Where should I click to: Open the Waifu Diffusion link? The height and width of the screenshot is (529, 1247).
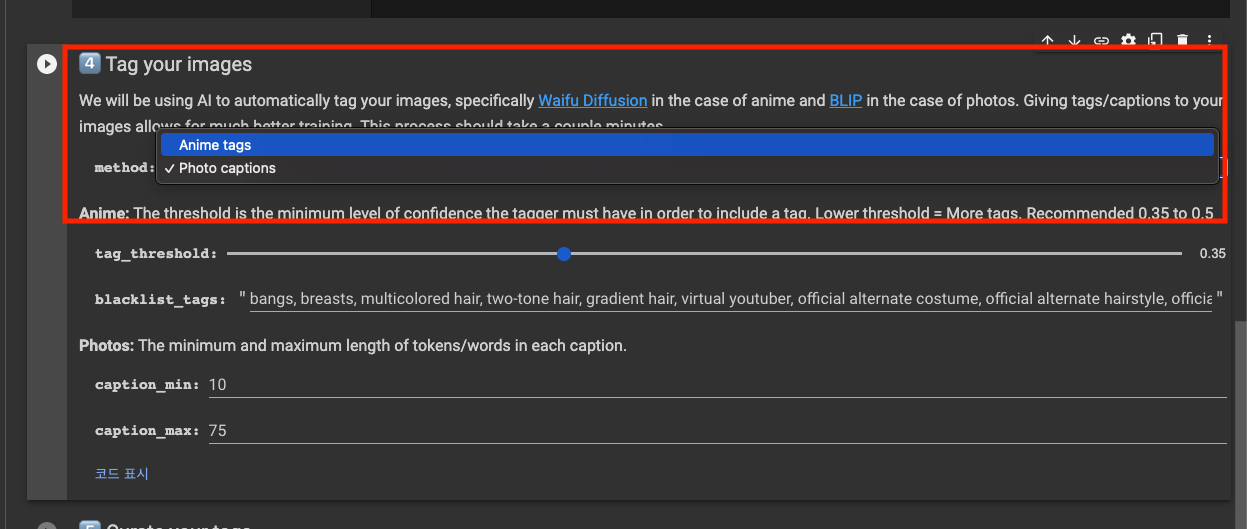click(592, 100)
